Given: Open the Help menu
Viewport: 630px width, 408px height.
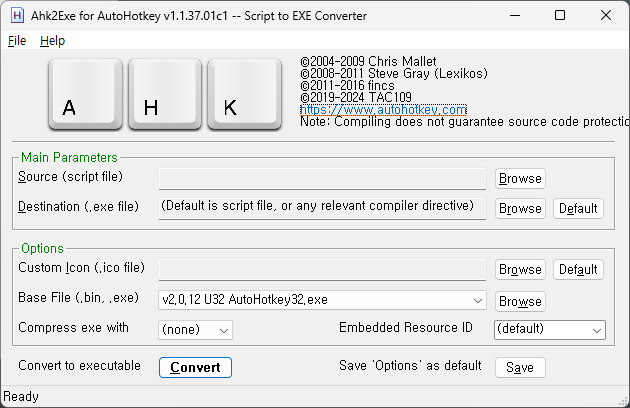Looking at the screenshot, I should (52, 41).
